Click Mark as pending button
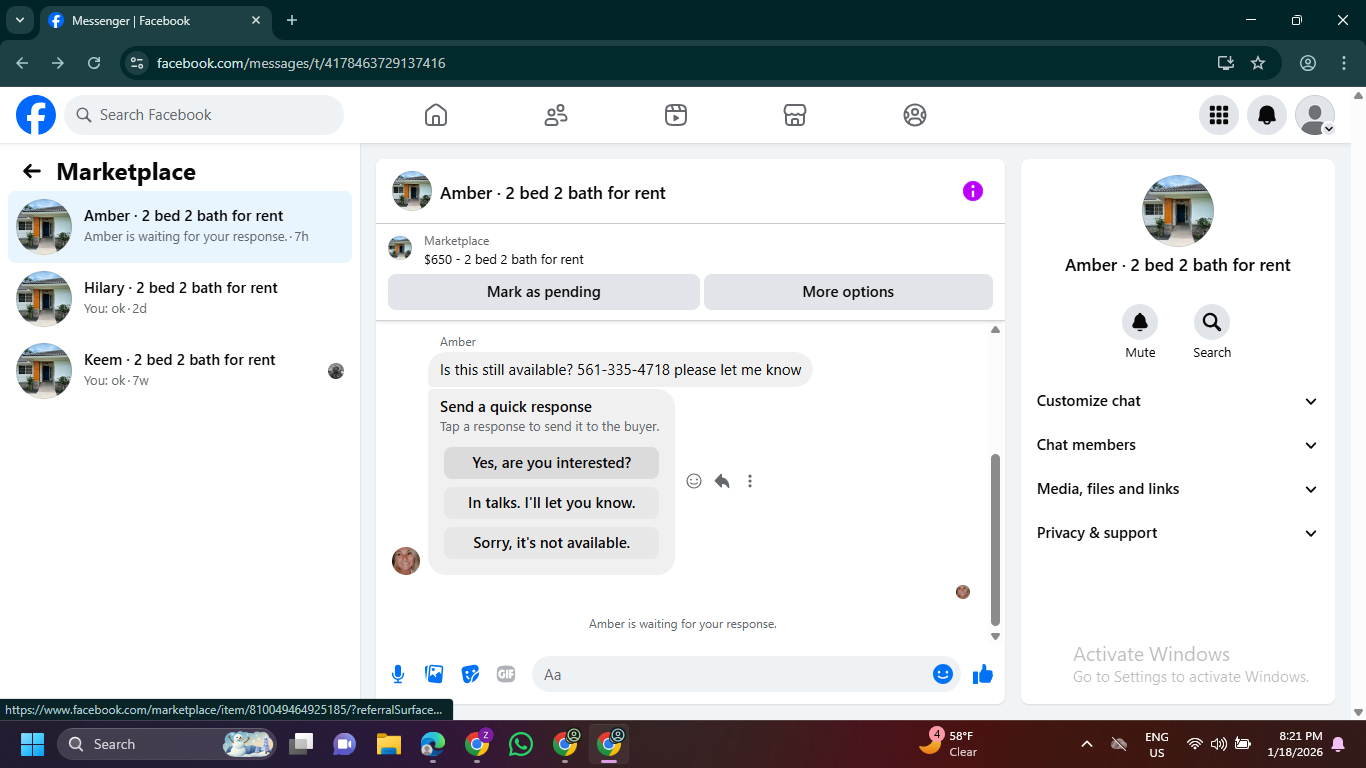The height and width of the screenshot is (768, 1366). (x=544, y=292)
